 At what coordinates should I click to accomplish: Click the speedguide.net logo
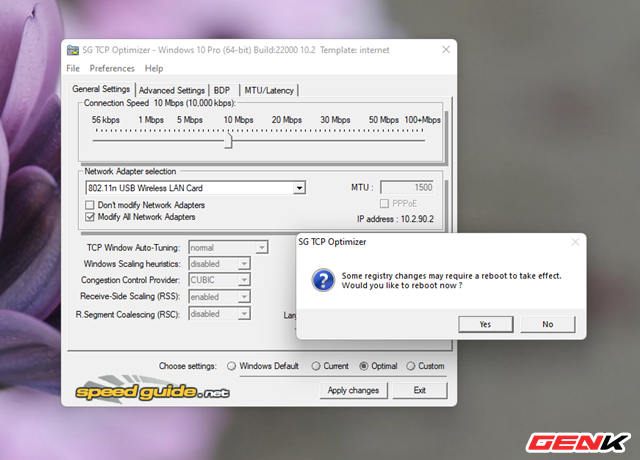[152, 390]
